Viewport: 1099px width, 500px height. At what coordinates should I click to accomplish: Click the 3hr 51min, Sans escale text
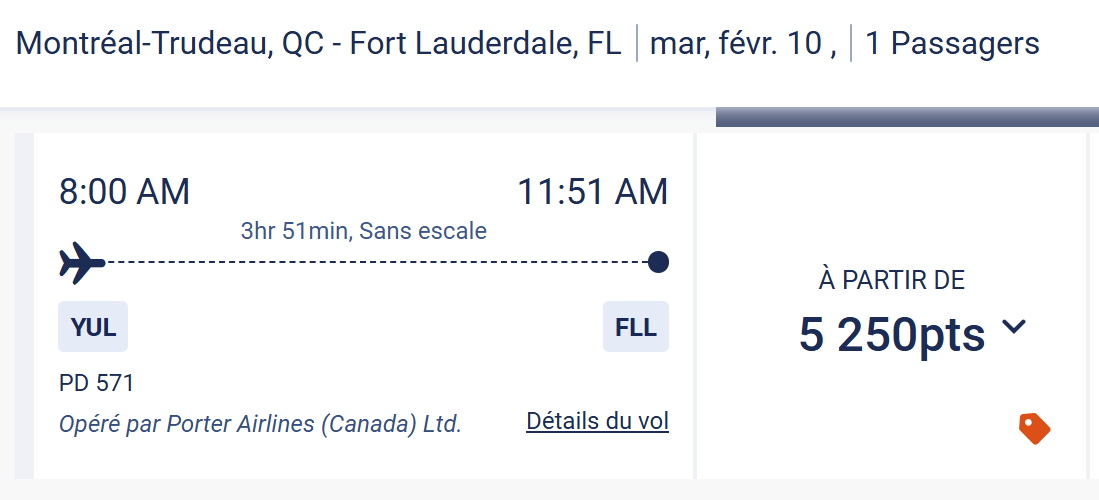click(364, 232)
